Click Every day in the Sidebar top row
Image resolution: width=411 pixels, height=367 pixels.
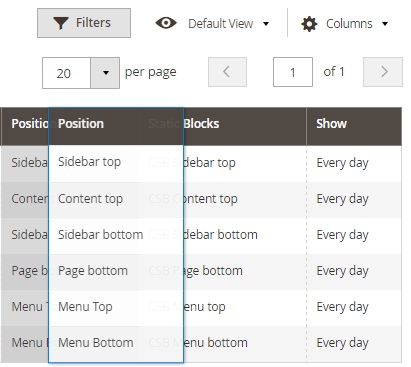342,163
